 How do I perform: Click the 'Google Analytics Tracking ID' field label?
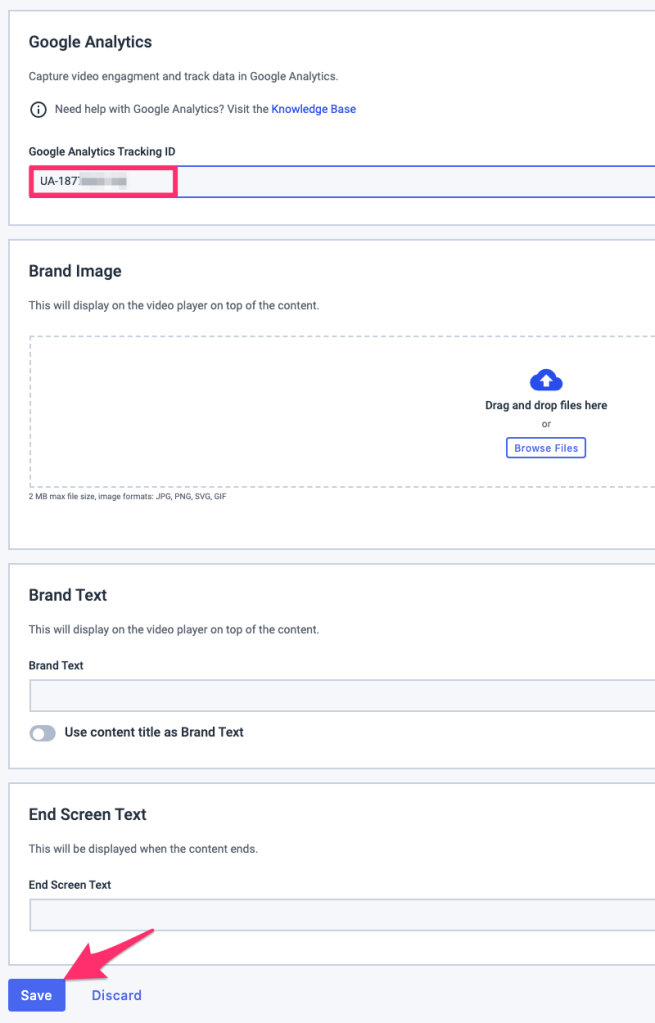[102, 151]
